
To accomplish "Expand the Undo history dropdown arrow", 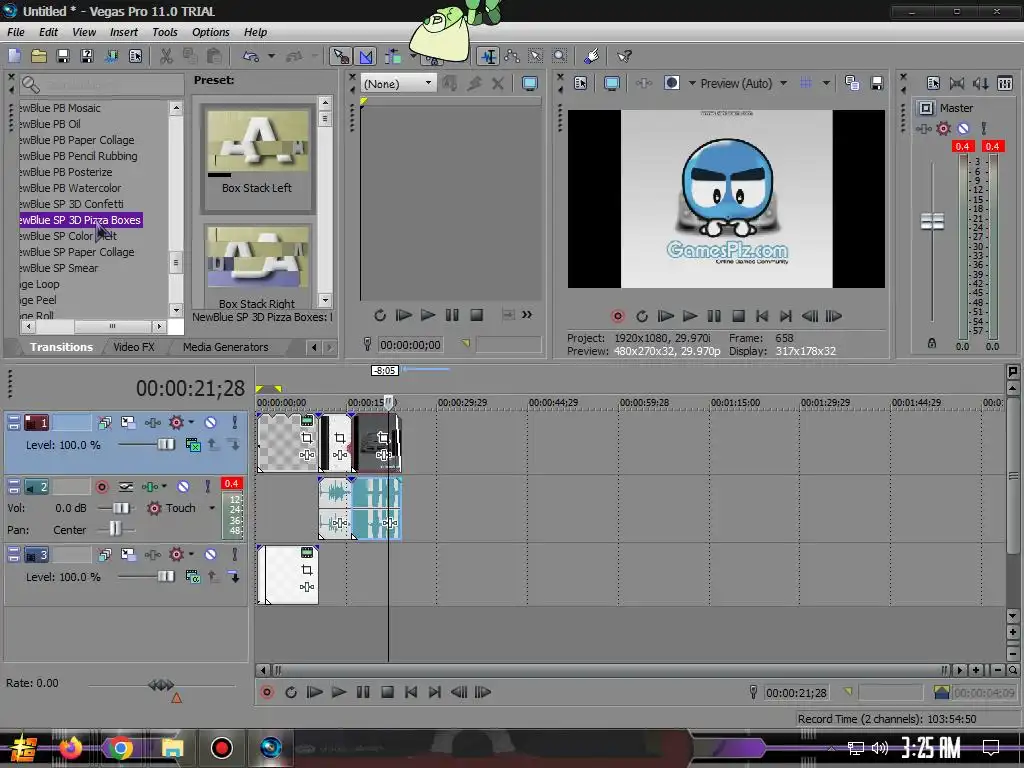I will coord(271,56).
